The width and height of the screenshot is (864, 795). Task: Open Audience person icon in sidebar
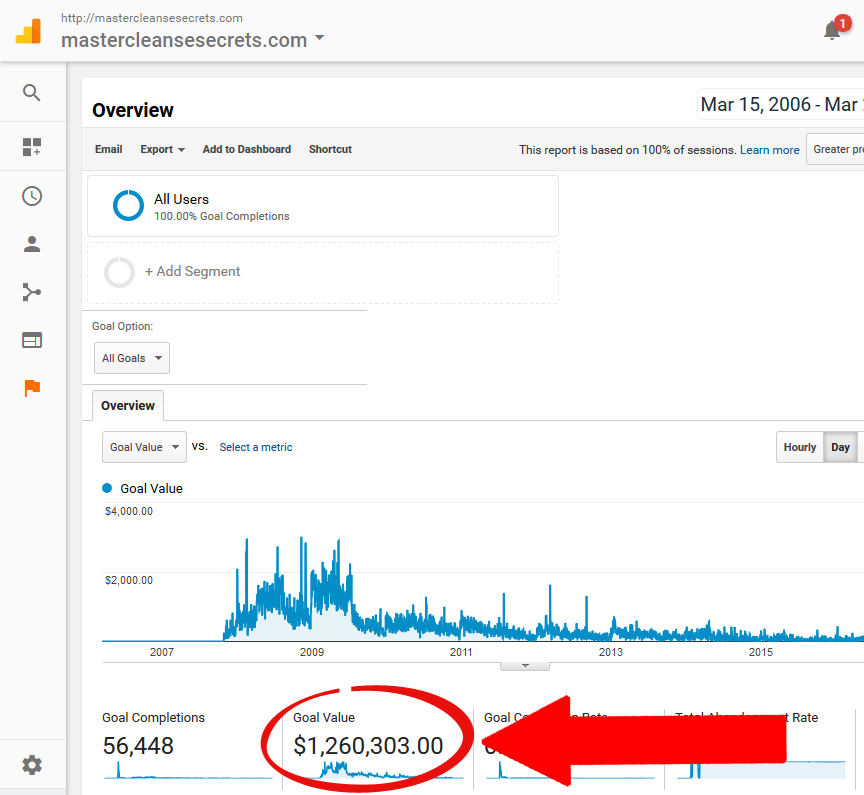coord(31,244)
